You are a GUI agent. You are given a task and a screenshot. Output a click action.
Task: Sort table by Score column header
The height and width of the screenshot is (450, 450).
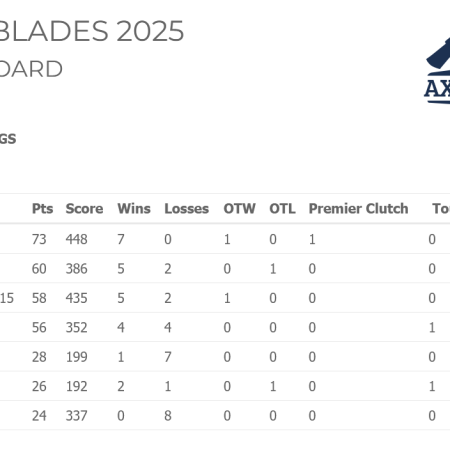click(x=84, y=209)
